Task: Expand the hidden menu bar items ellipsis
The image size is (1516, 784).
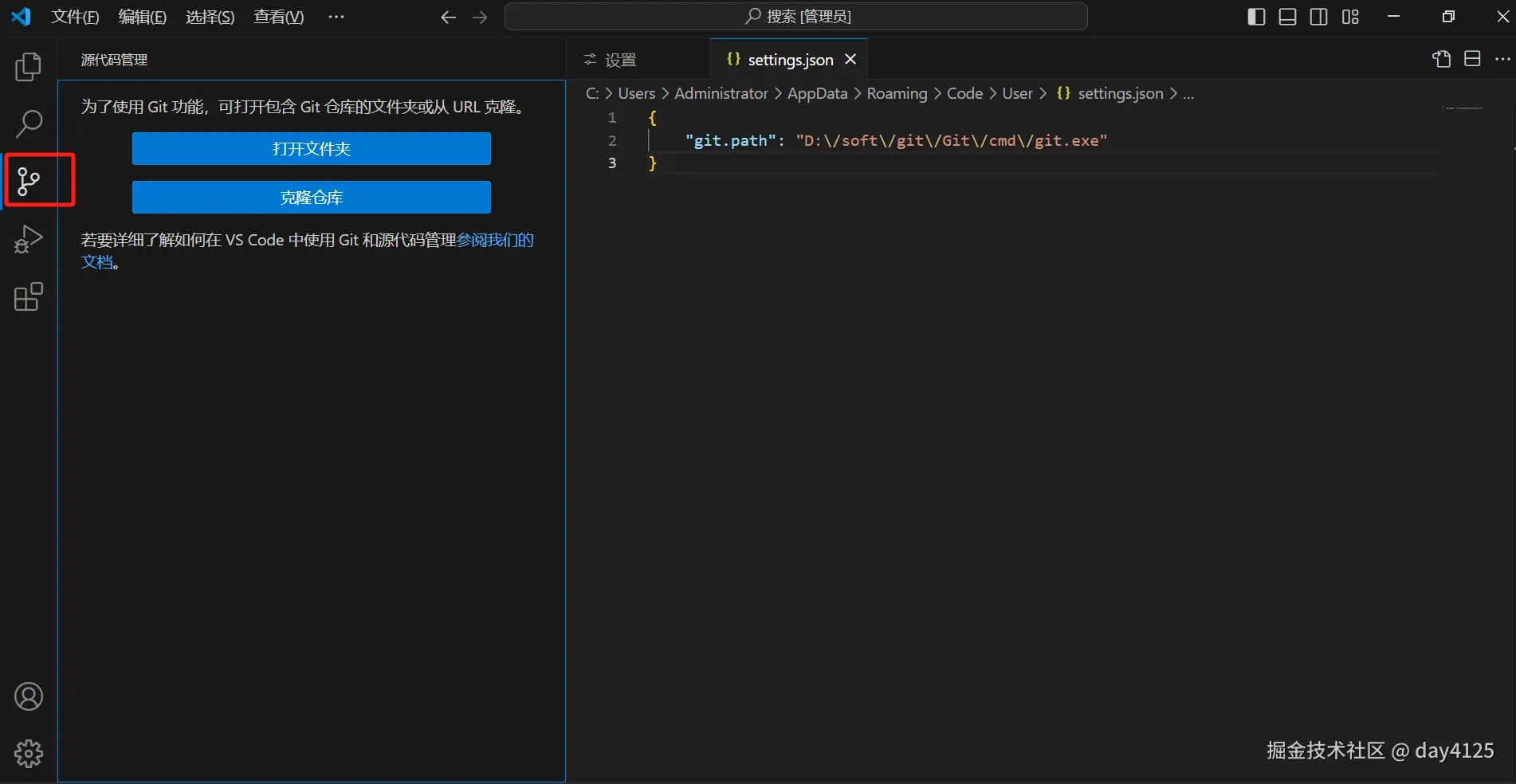Action: [x=336, y=17]
